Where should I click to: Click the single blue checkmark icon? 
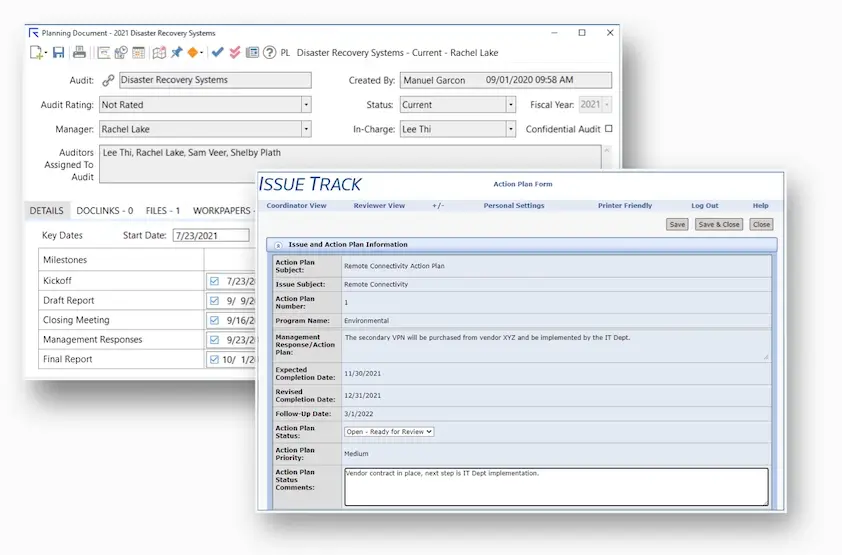click(x=217, y=52)
